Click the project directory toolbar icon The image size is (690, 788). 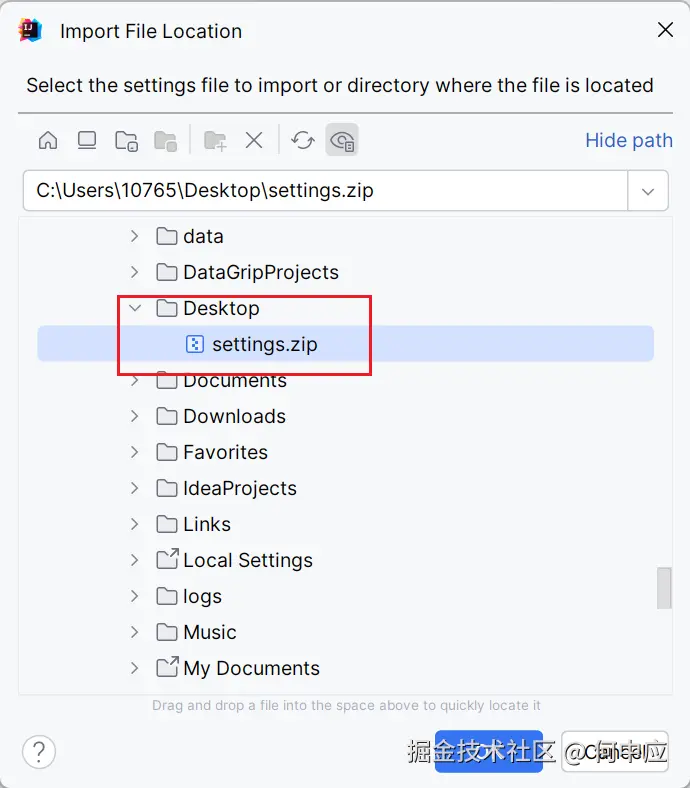click(126, 140)
